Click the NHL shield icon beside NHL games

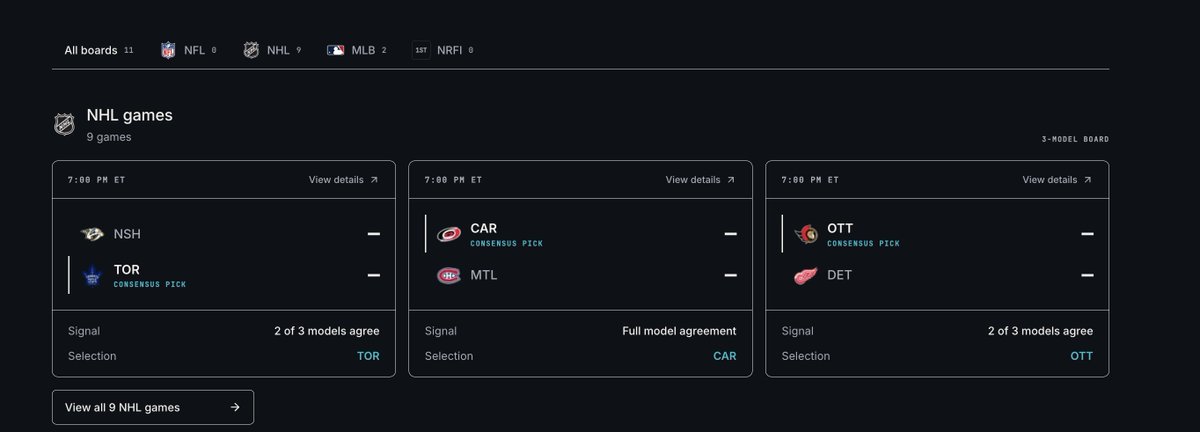click(x=64, y=125)
